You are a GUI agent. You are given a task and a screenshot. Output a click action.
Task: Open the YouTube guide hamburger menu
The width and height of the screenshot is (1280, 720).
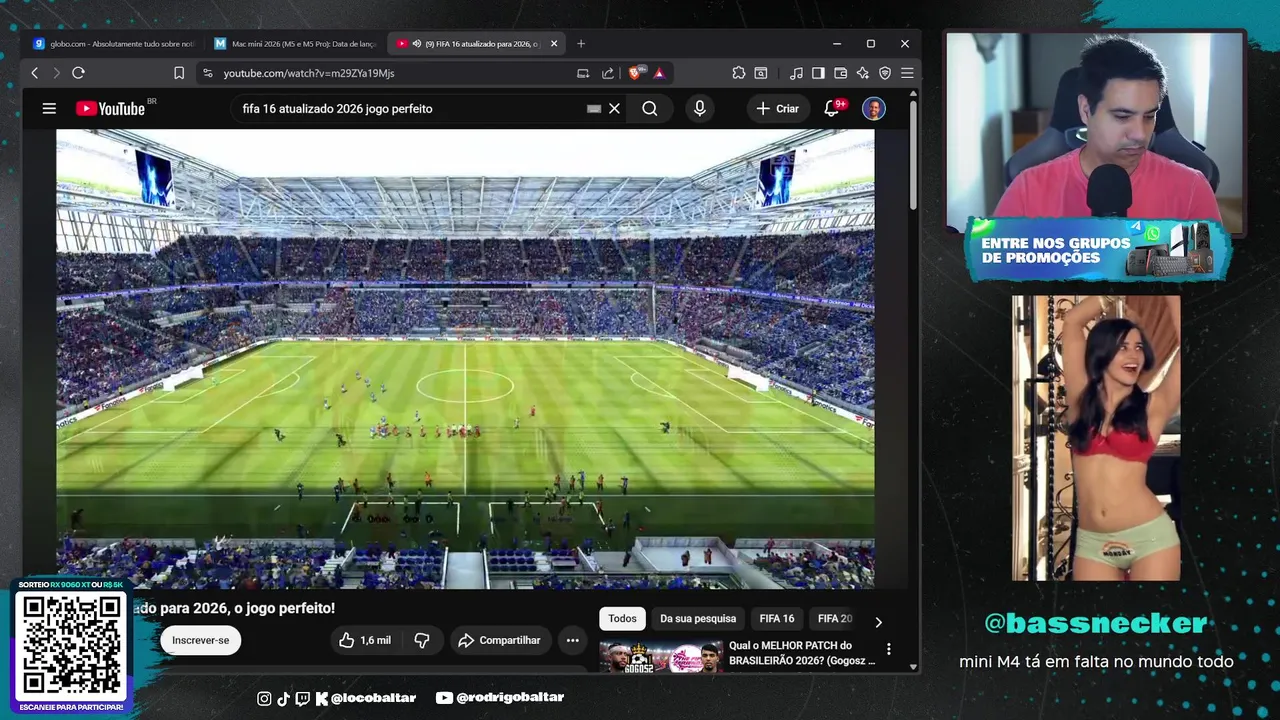point(49,108)
